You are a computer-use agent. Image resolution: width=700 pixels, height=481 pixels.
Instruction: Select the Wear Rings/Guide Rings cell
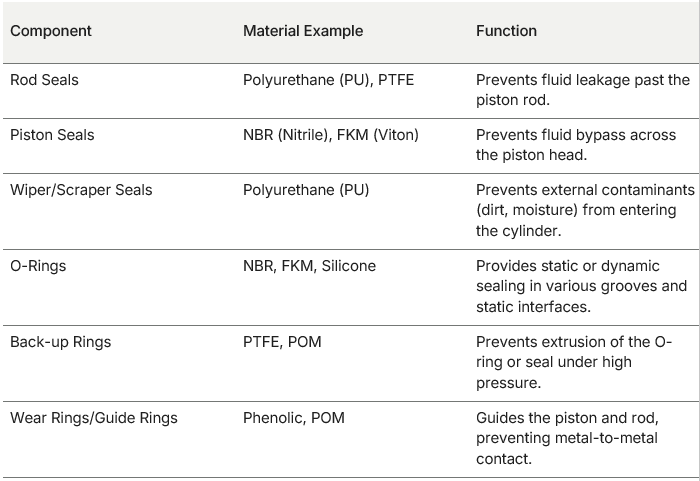(x=93, y=418)
